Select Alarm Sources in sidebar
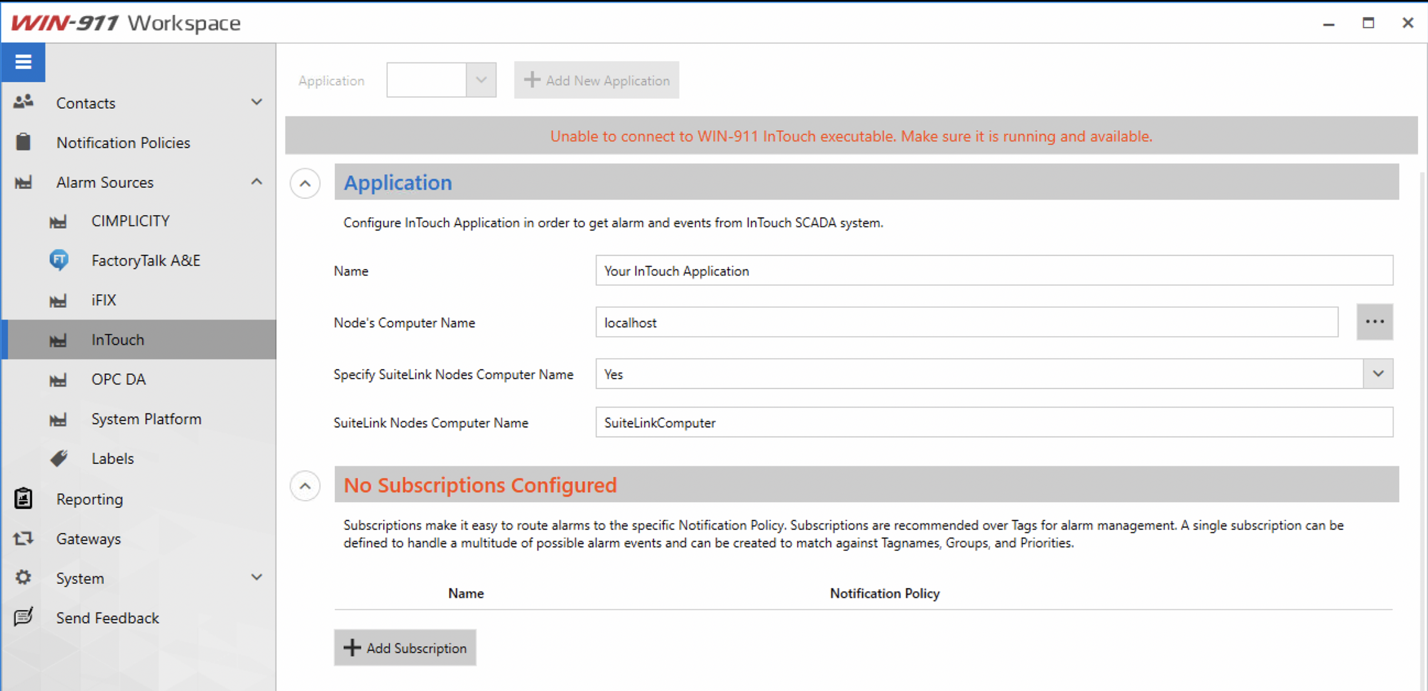The width and height of the screenshot is (1428, 691). (x=138, y=182)
